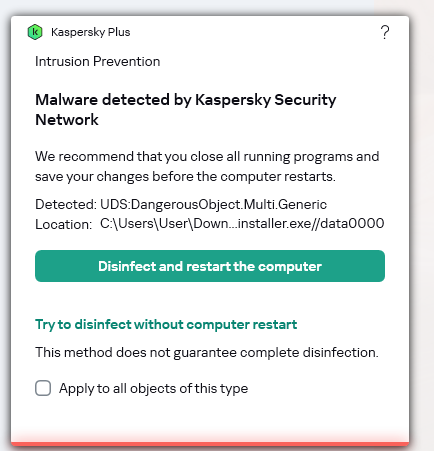Click the green Kaspersky hexagon logo
The image size is (434, 451).
pyautogui.click(x=35, y=32)
